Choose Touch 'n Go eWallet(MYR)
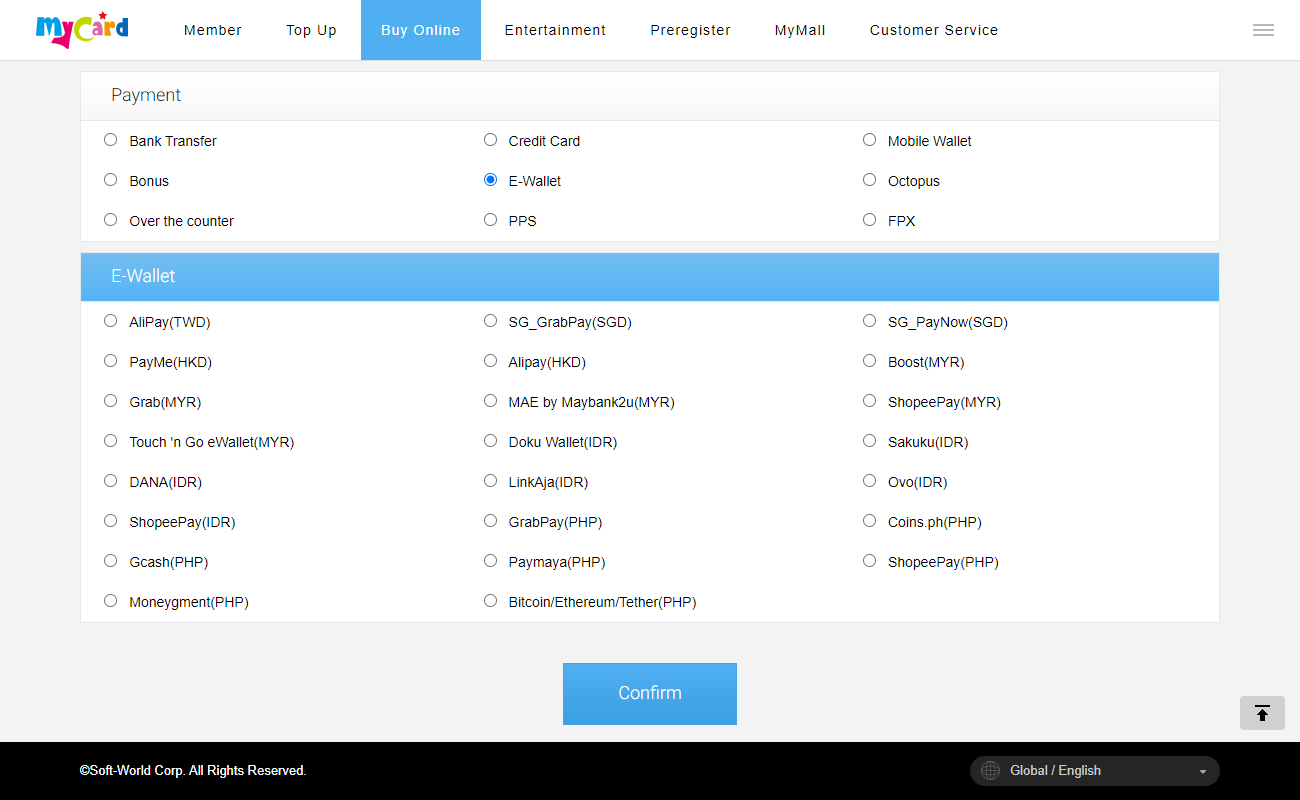The image size is (1300, 800). [x=111, y=441]
